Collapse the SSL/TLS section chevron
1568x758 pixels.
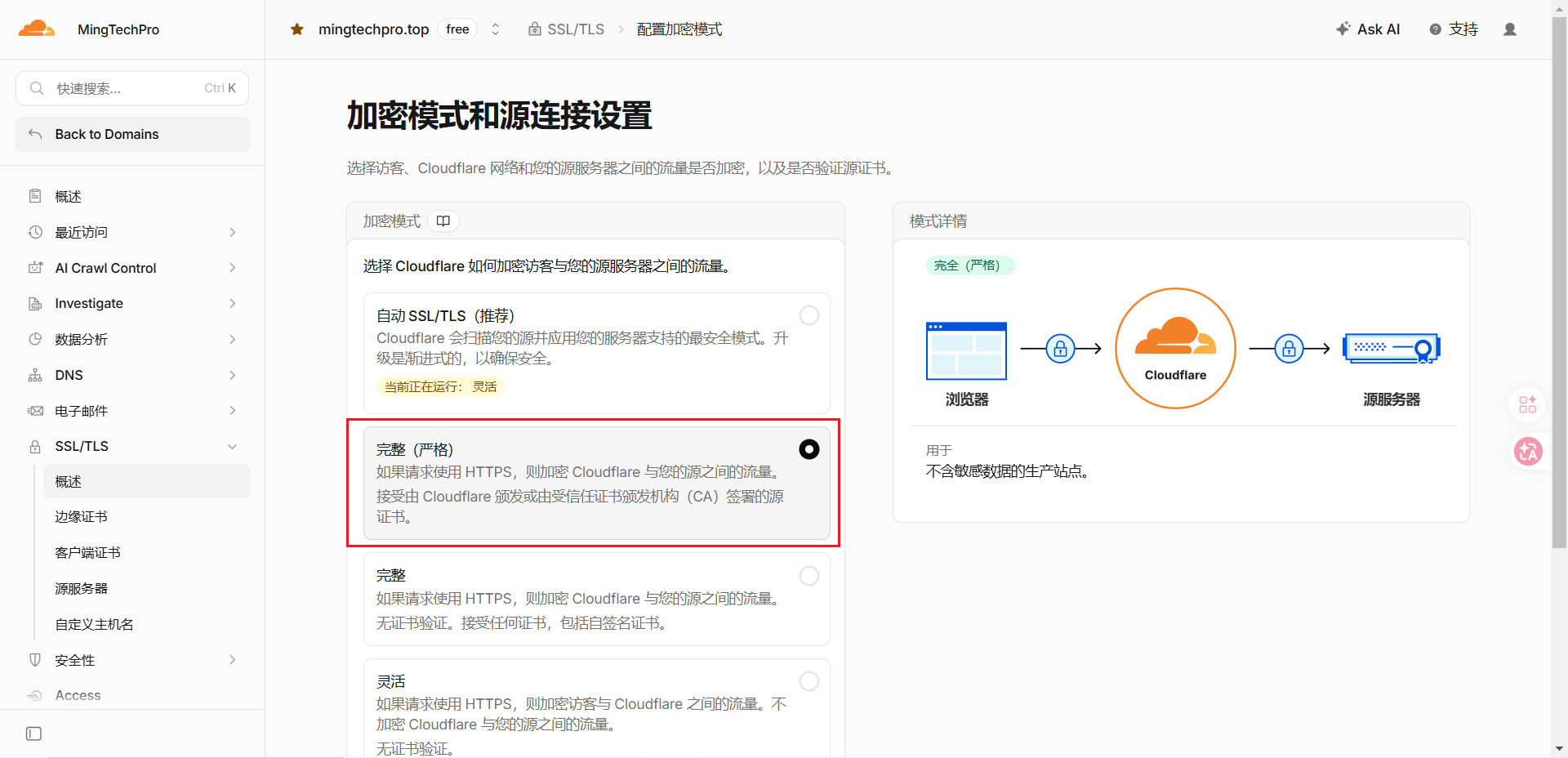(233, 446)
